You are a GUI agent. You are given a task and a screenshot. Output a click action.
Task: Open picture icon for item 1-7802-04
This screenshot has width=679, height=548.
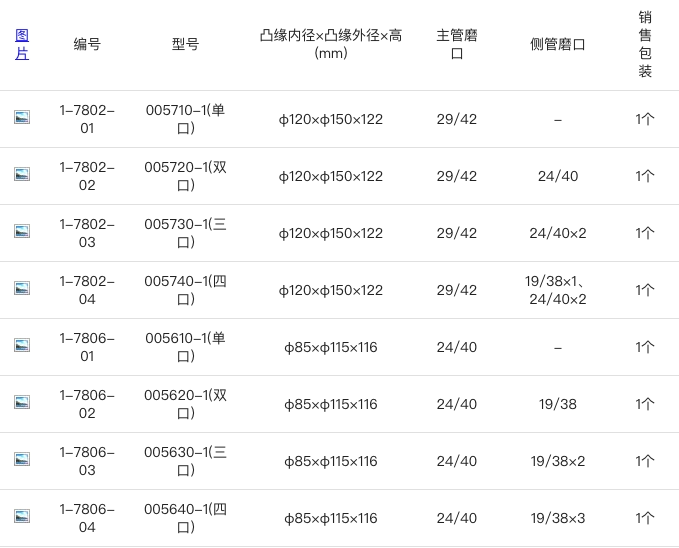(22, 288)
